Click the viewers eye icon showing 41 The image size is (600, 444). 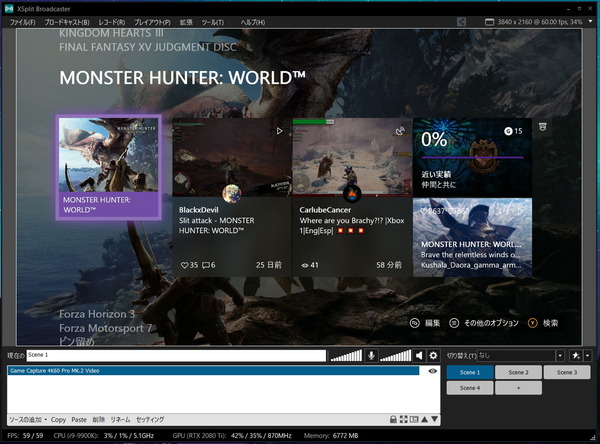305,265
